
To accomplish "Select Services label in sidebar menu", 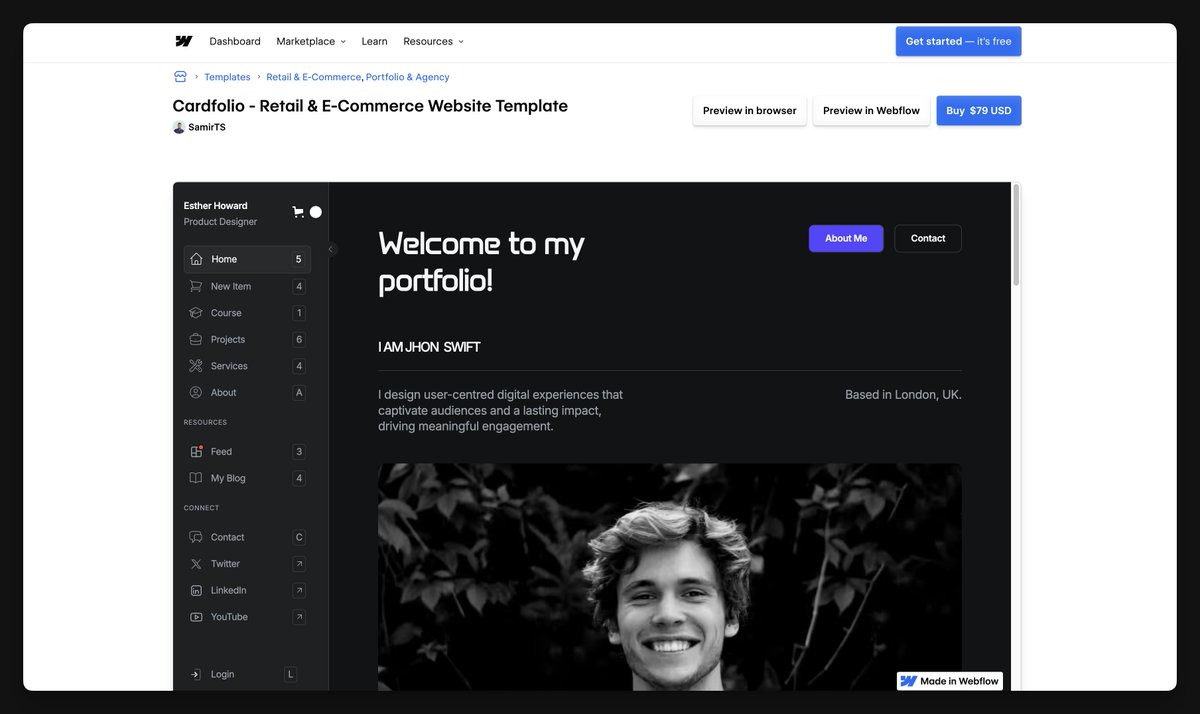I will [x=229, y=366].
